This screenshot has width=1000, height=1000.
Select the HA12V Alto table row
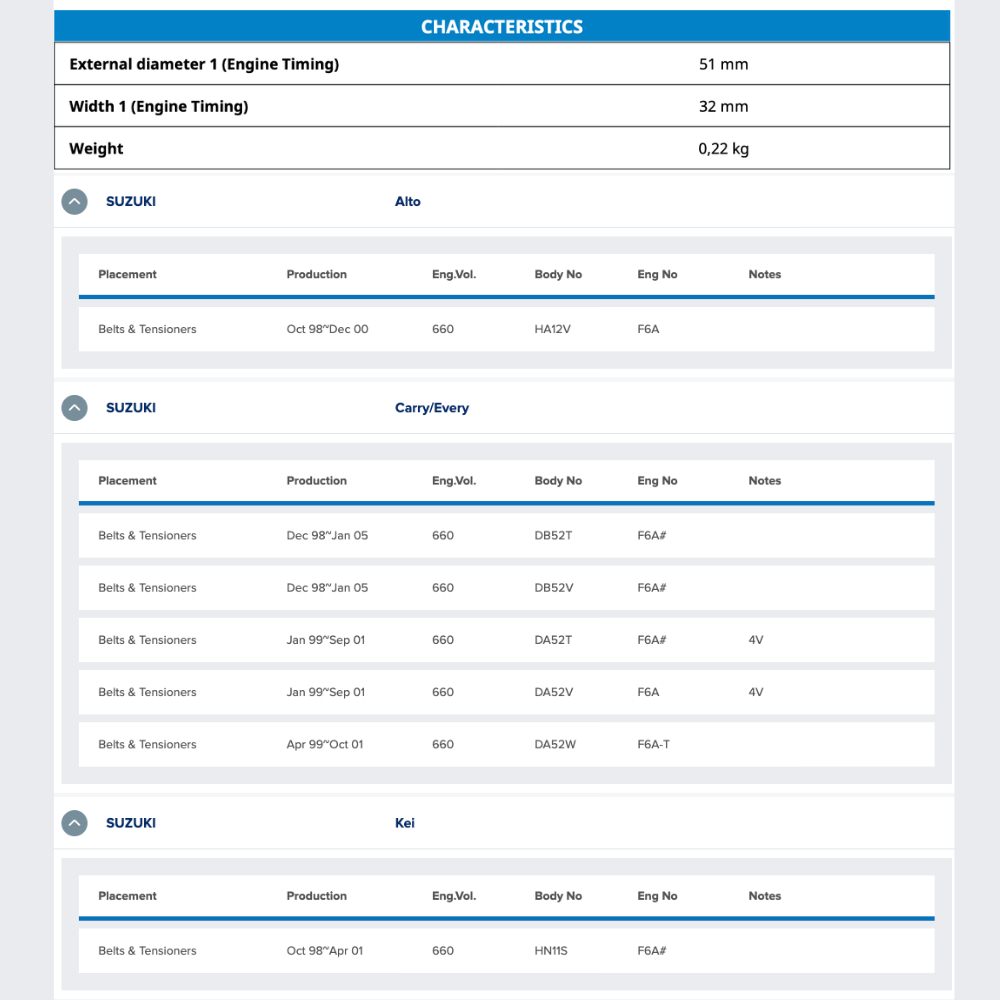pyautogui.click(x=506, y=329)
